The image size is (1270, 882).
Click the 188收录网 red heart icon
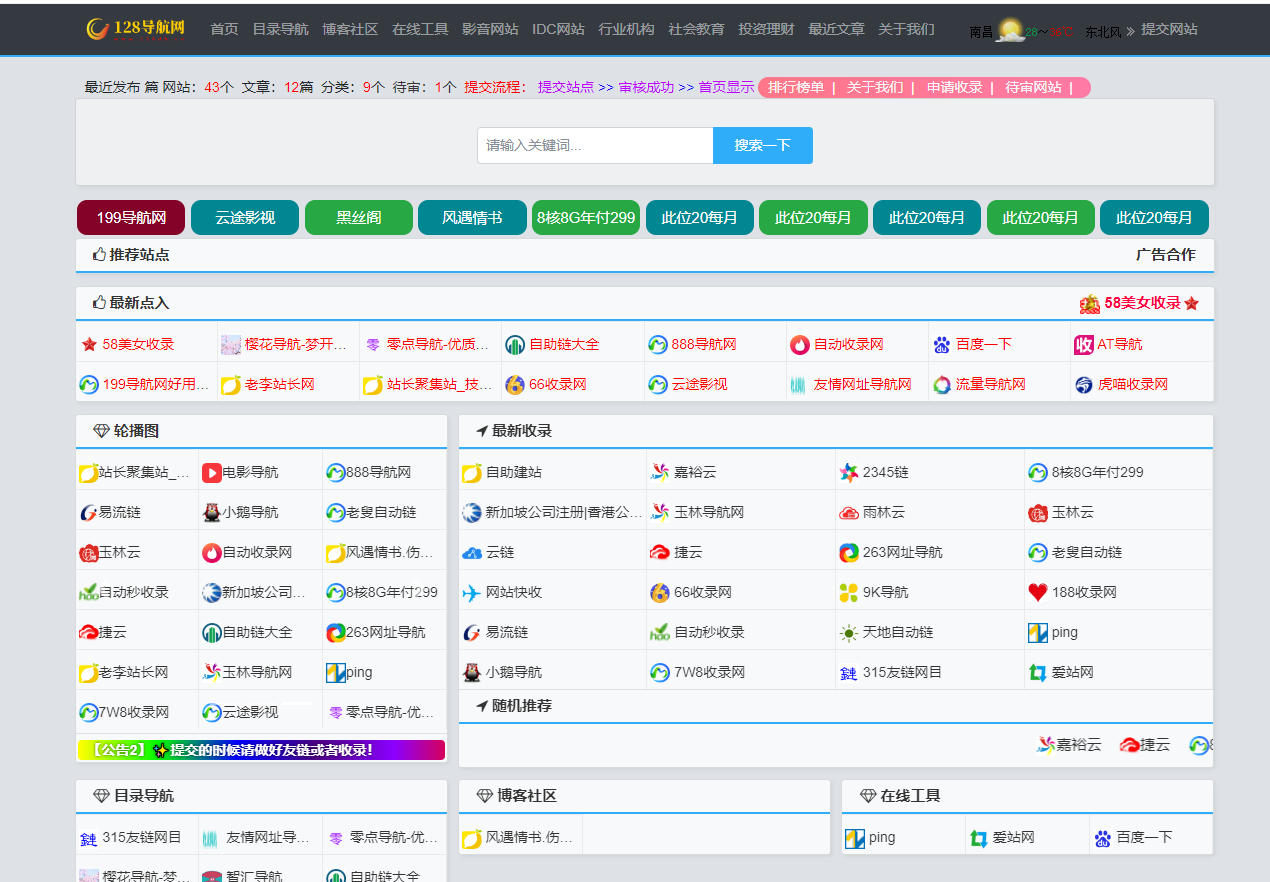click(1038, 592)
